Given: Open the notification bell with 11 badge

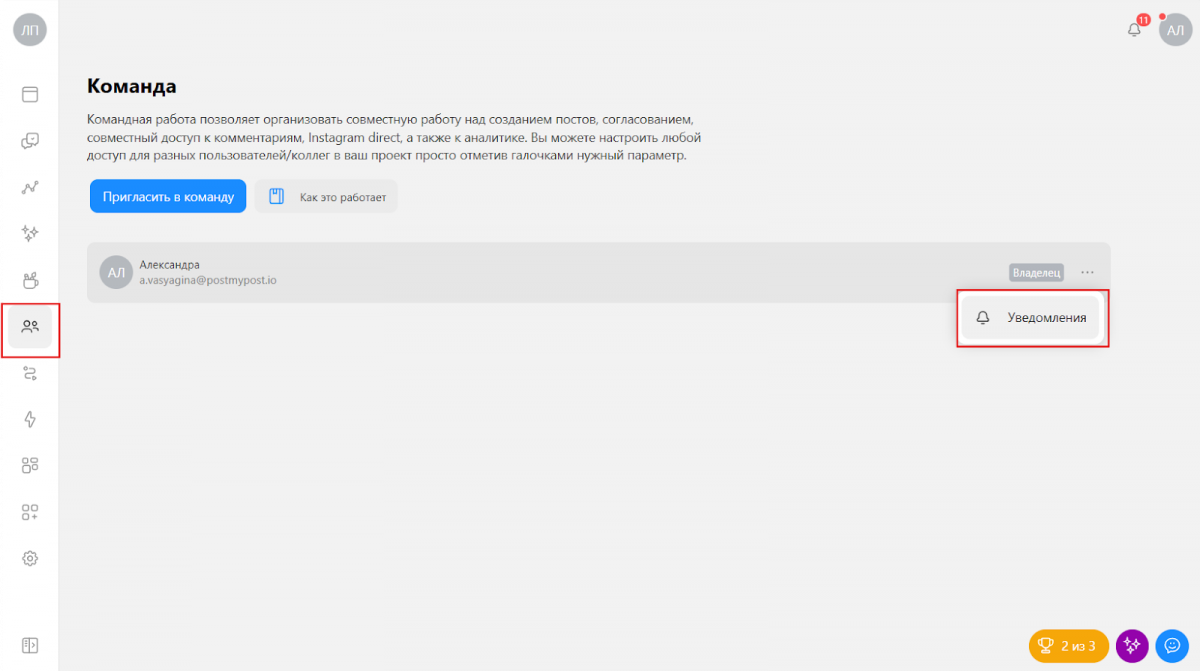Looking at the screenshot, I should [x=1134, y=30].
